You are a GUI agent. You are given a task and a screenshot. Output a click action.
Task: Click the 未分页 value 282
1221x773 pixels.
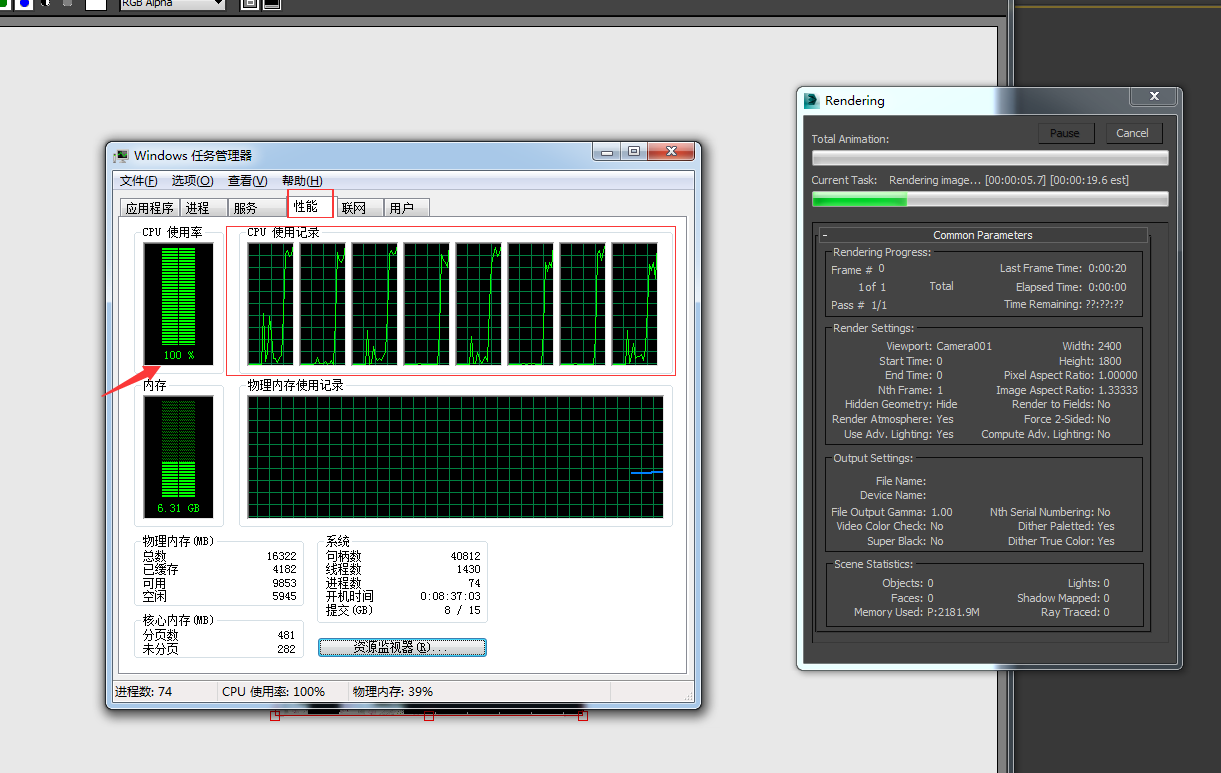coord(287,649)
